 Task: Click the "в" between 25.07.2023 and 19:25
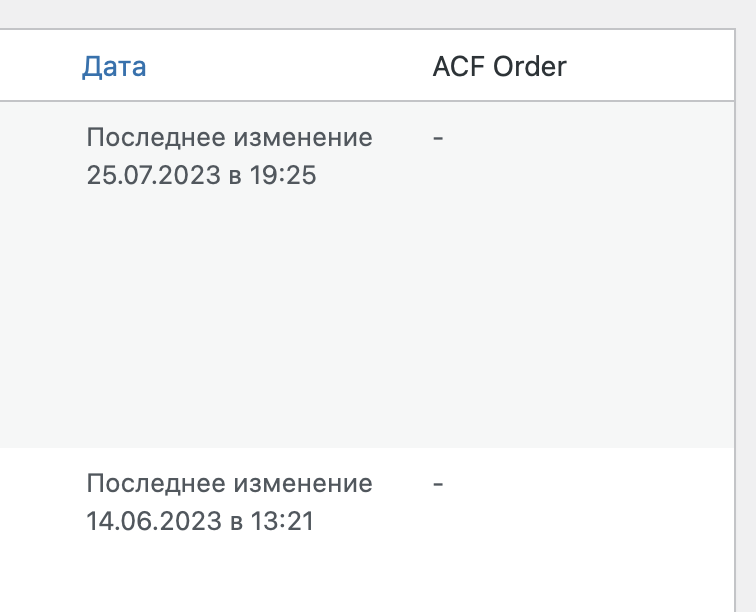235,176
